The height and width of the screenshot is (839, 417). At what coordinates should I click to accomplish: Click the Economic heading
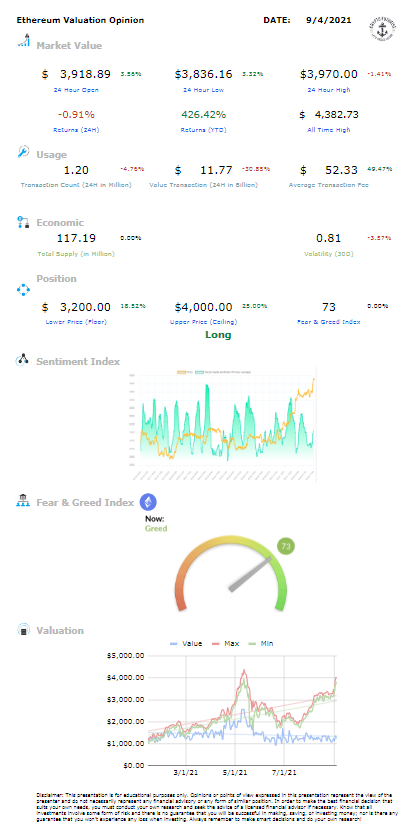[60, 223]
